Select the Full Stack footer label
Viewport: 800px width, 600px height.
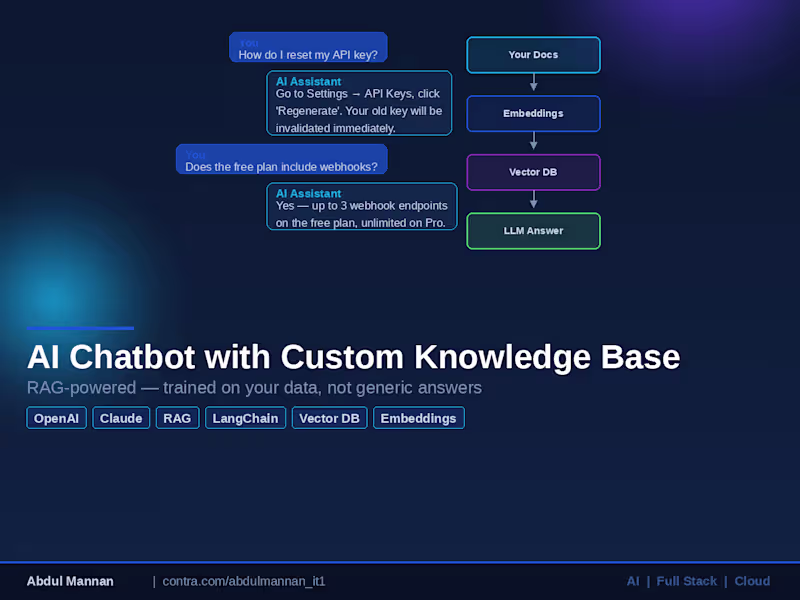(x=686, y=581)
